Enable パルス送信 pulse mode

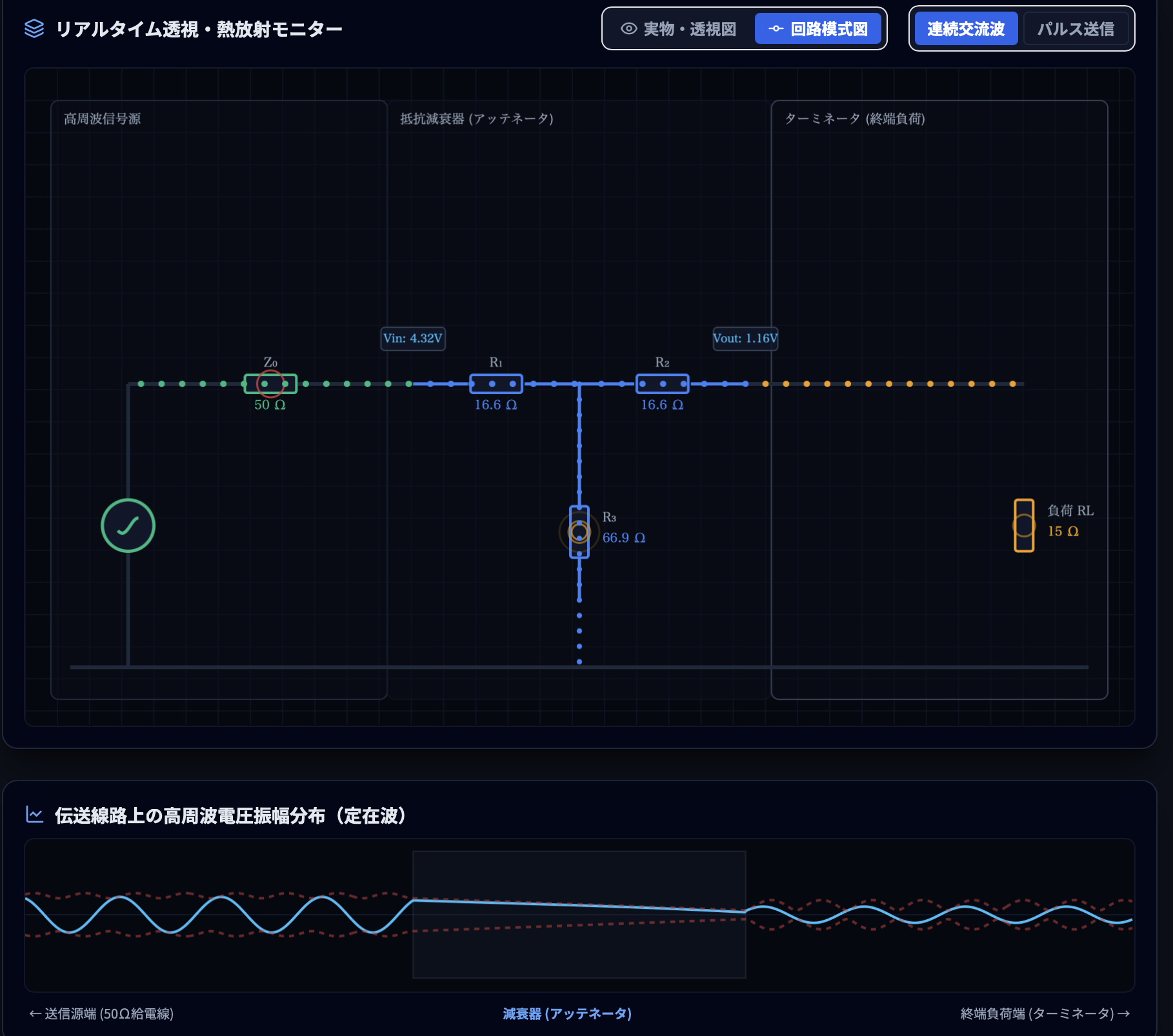click(1076, 29)
